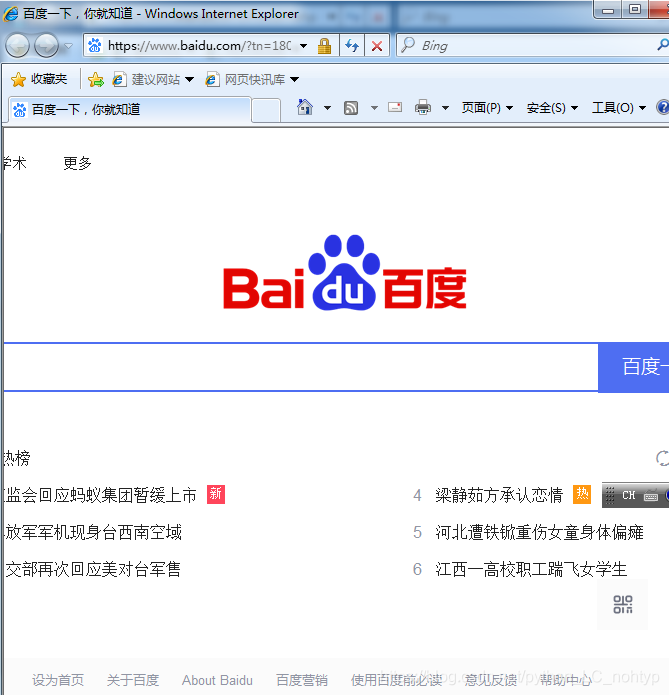Click into the Baidu search input field
Screen dimensions: 669x695
(x=301, y=367)
